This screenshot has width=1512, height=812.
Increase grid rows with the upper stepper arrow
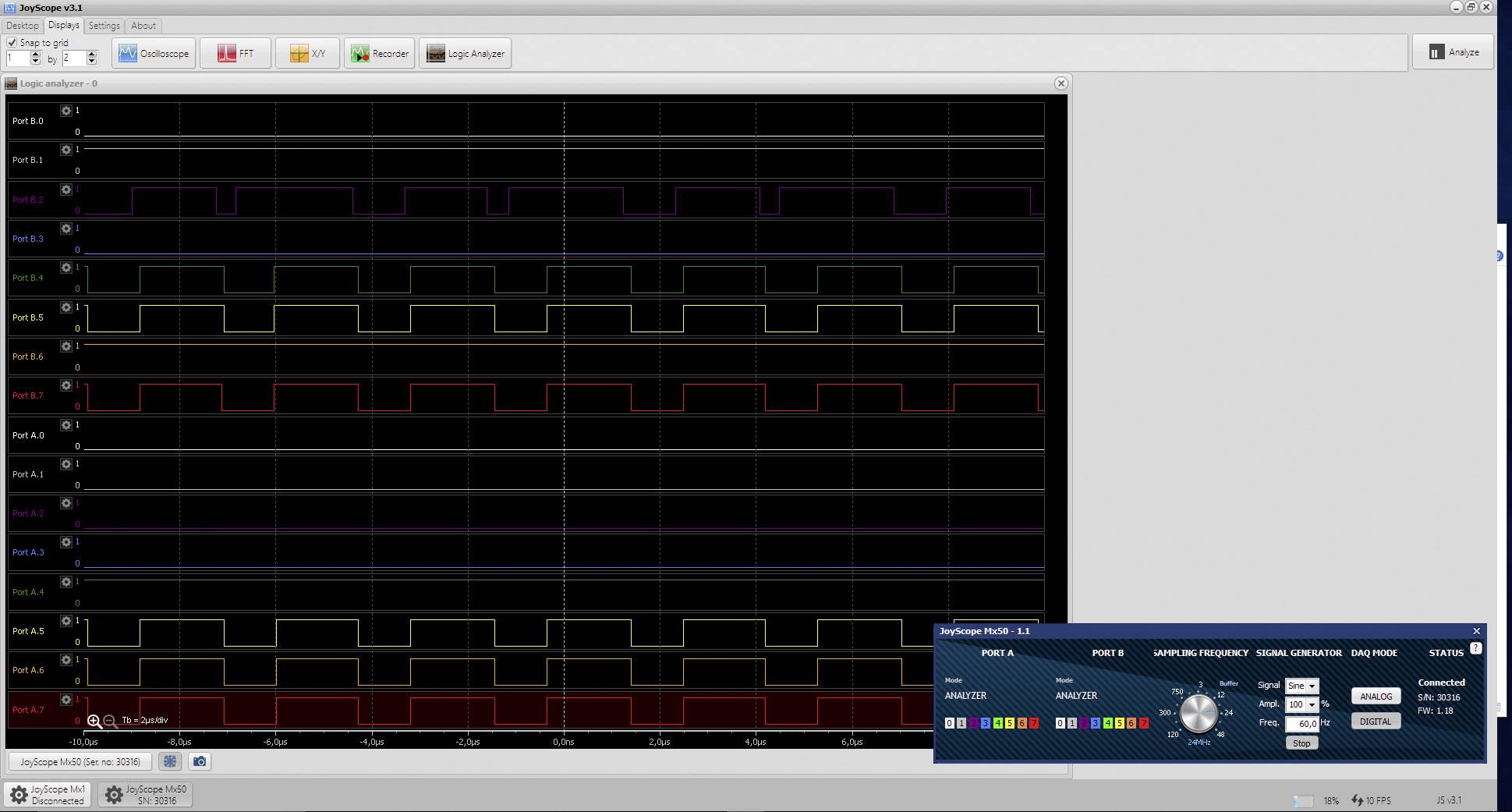tap(36, 54)
